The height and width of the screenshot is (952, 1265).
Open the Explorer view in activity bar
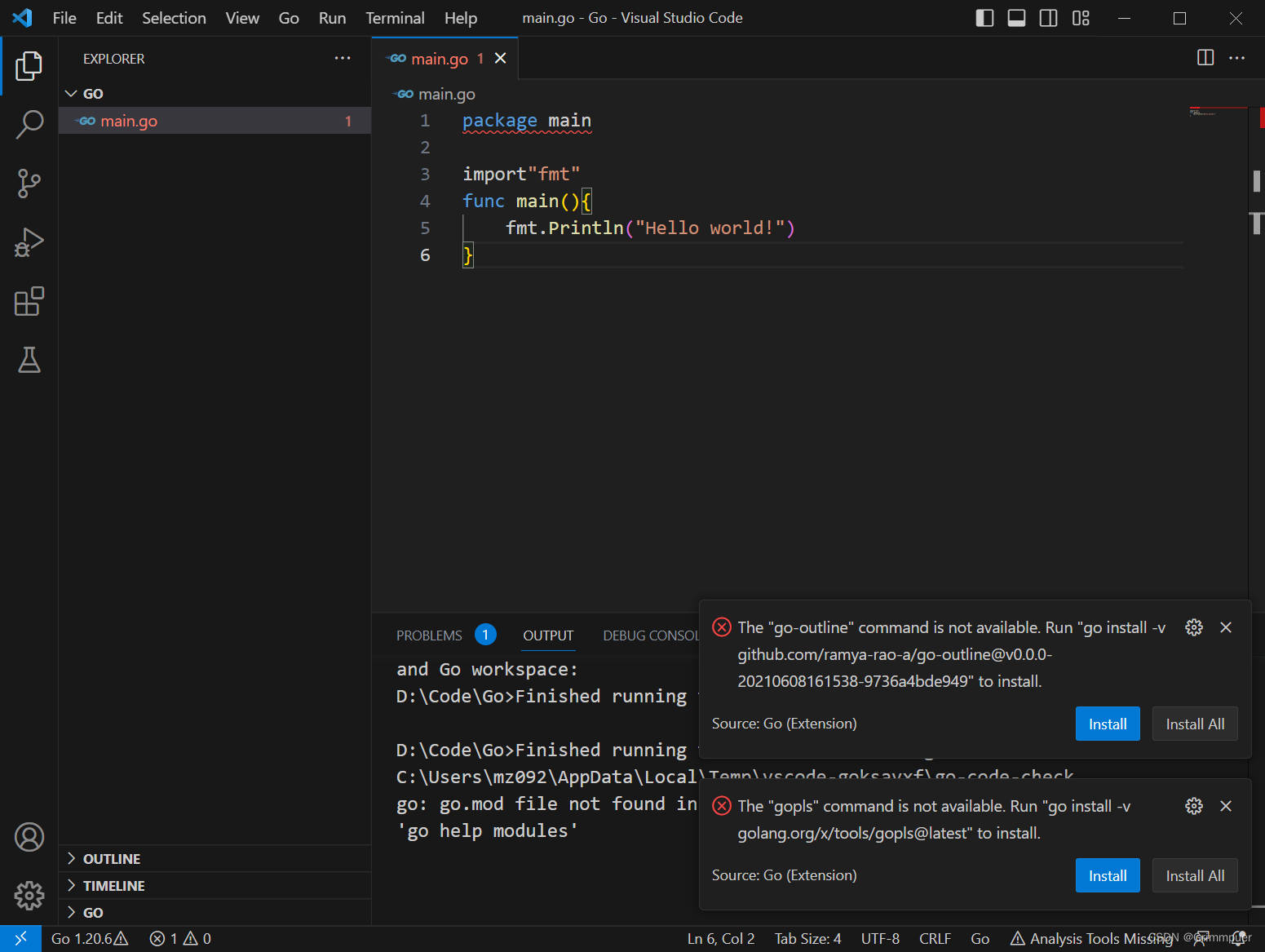29,66
